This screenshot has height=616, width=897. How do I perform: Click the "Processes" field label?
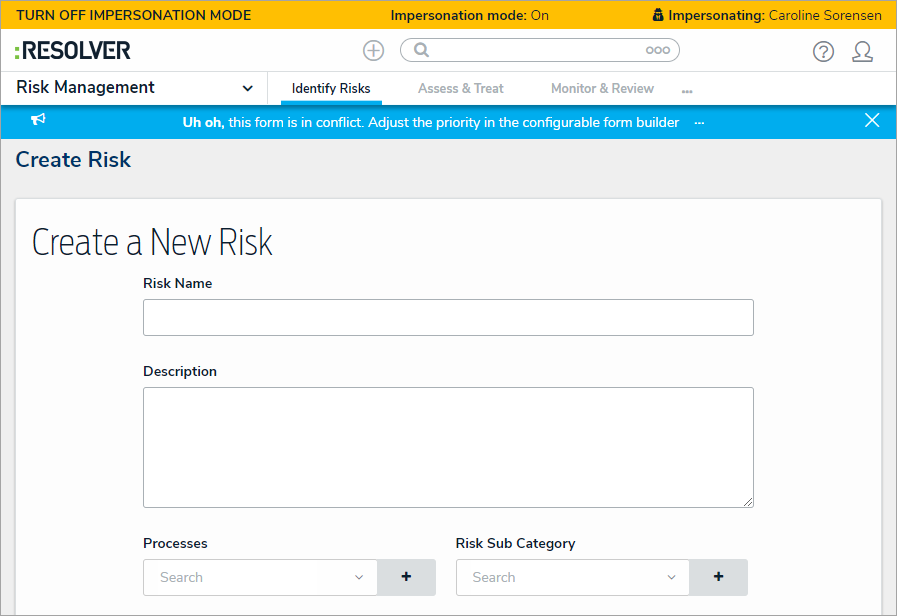point(175,543)
